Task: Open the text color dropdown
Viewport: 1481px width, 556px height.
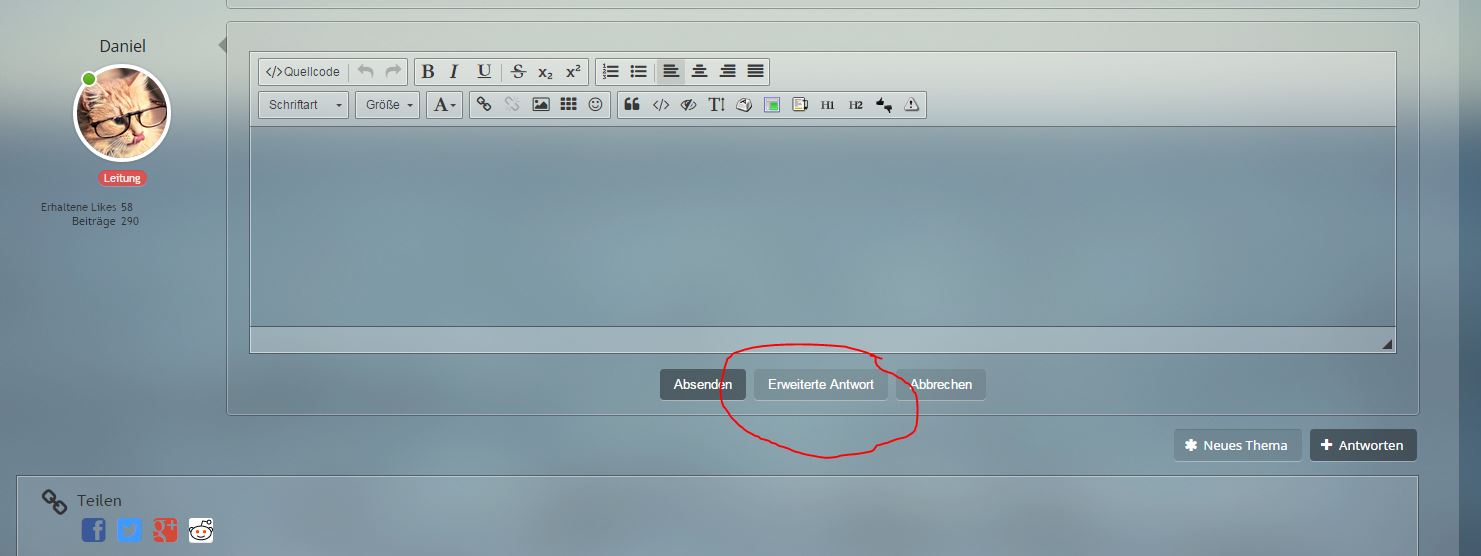Action: pyautogui.click(x=444, y=104)
